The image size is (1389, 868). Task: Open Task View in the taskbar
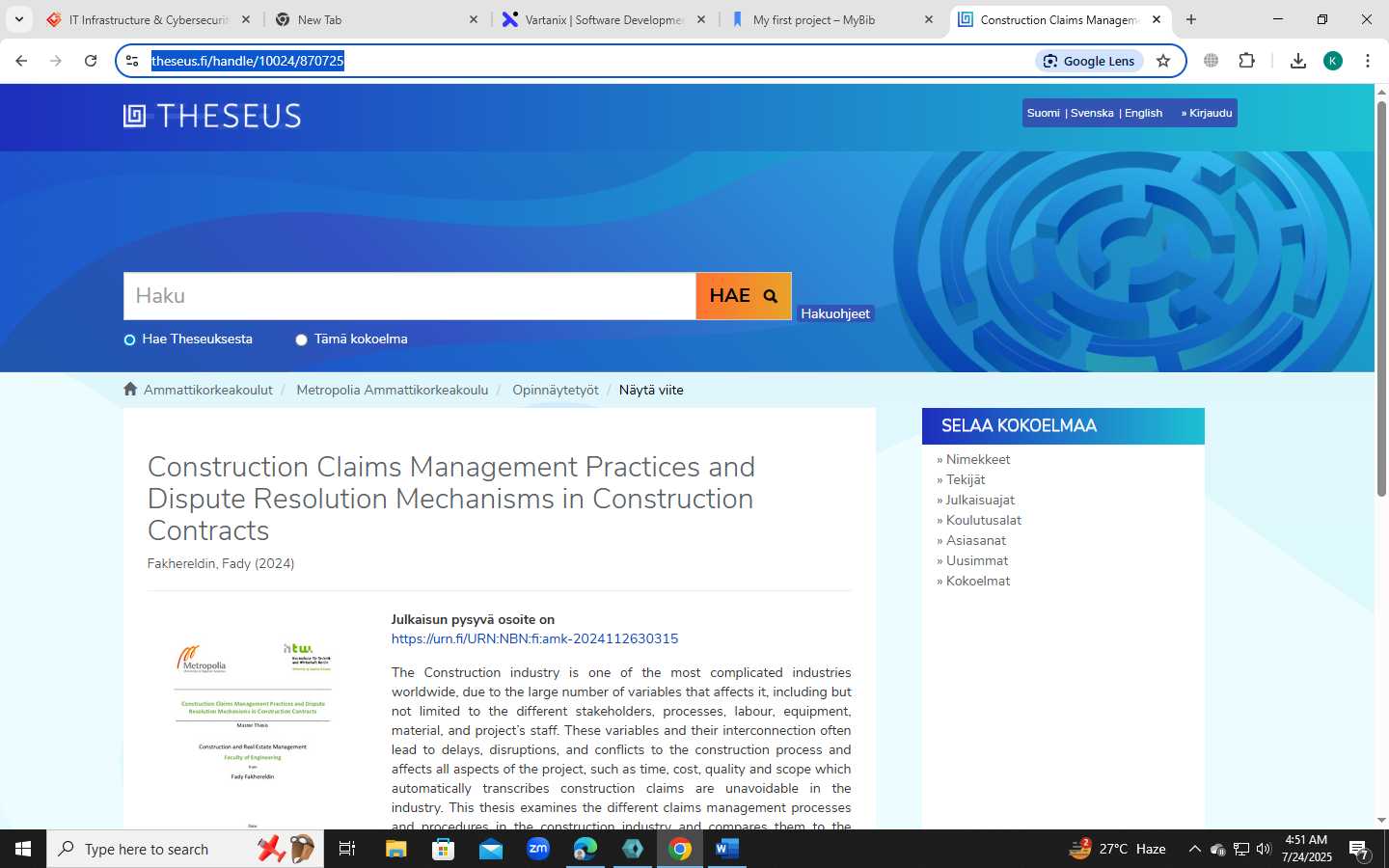[347, 849]
